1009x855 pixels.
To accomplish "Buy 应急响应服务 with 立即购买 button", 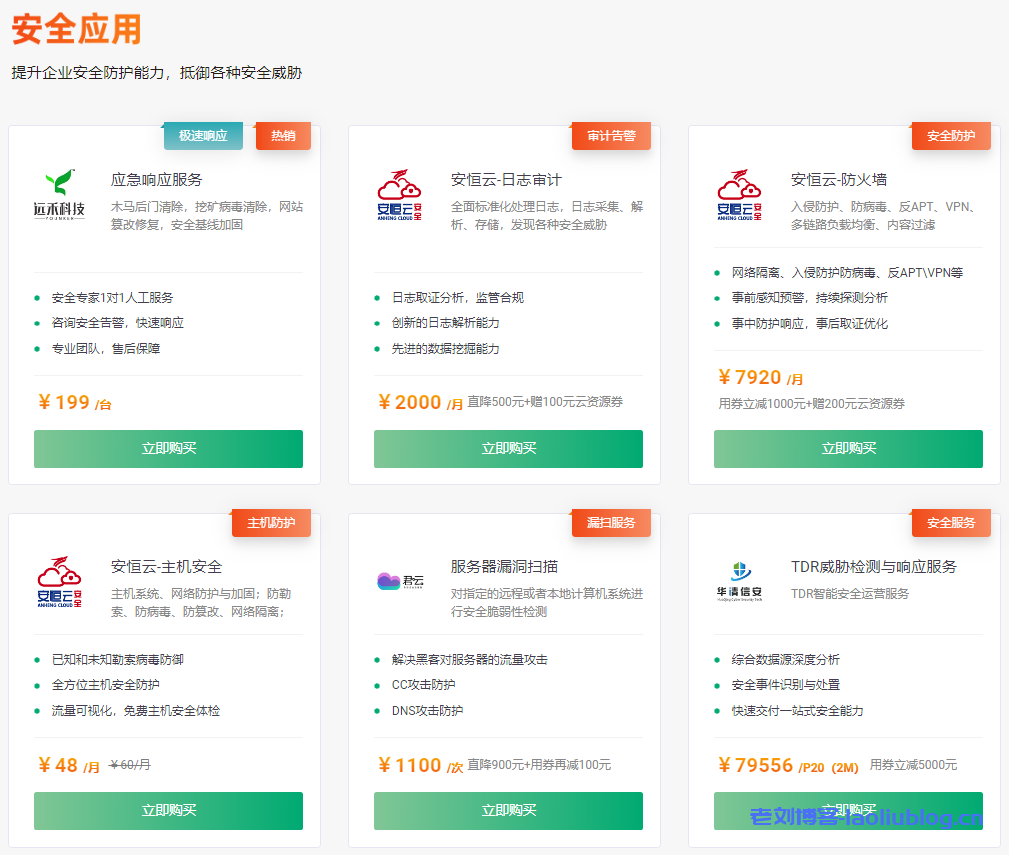I will pyautogui.click(x=168, y=449).
